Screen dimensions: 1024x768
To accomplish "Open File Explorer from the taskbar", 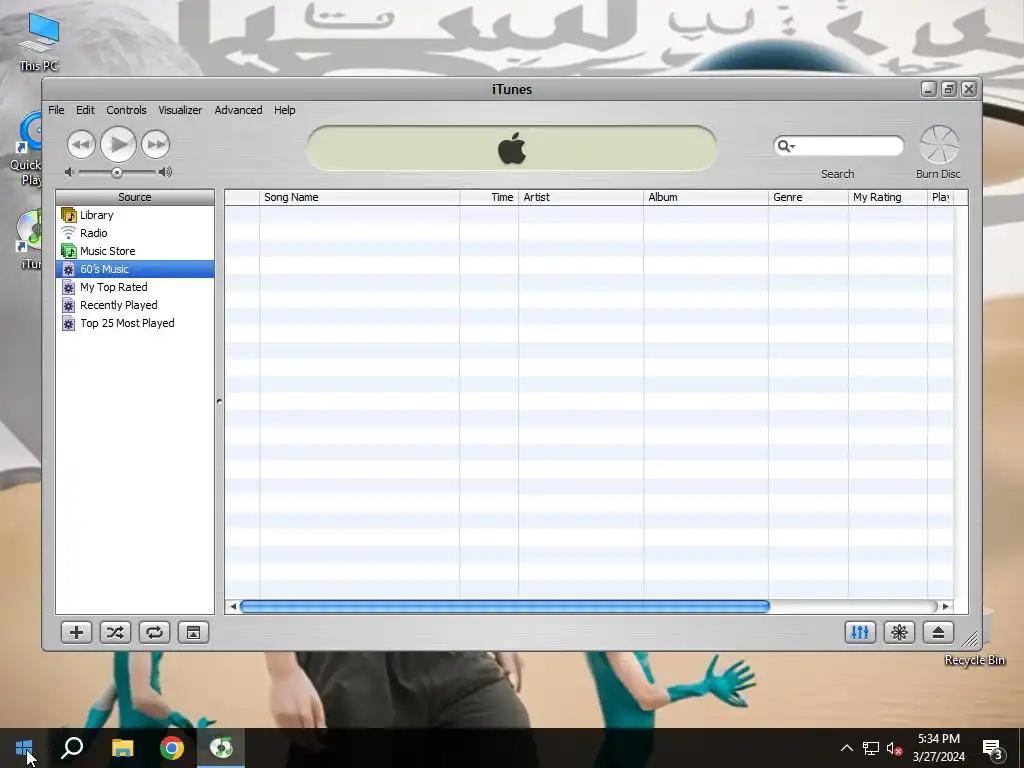I will [122, 748].
